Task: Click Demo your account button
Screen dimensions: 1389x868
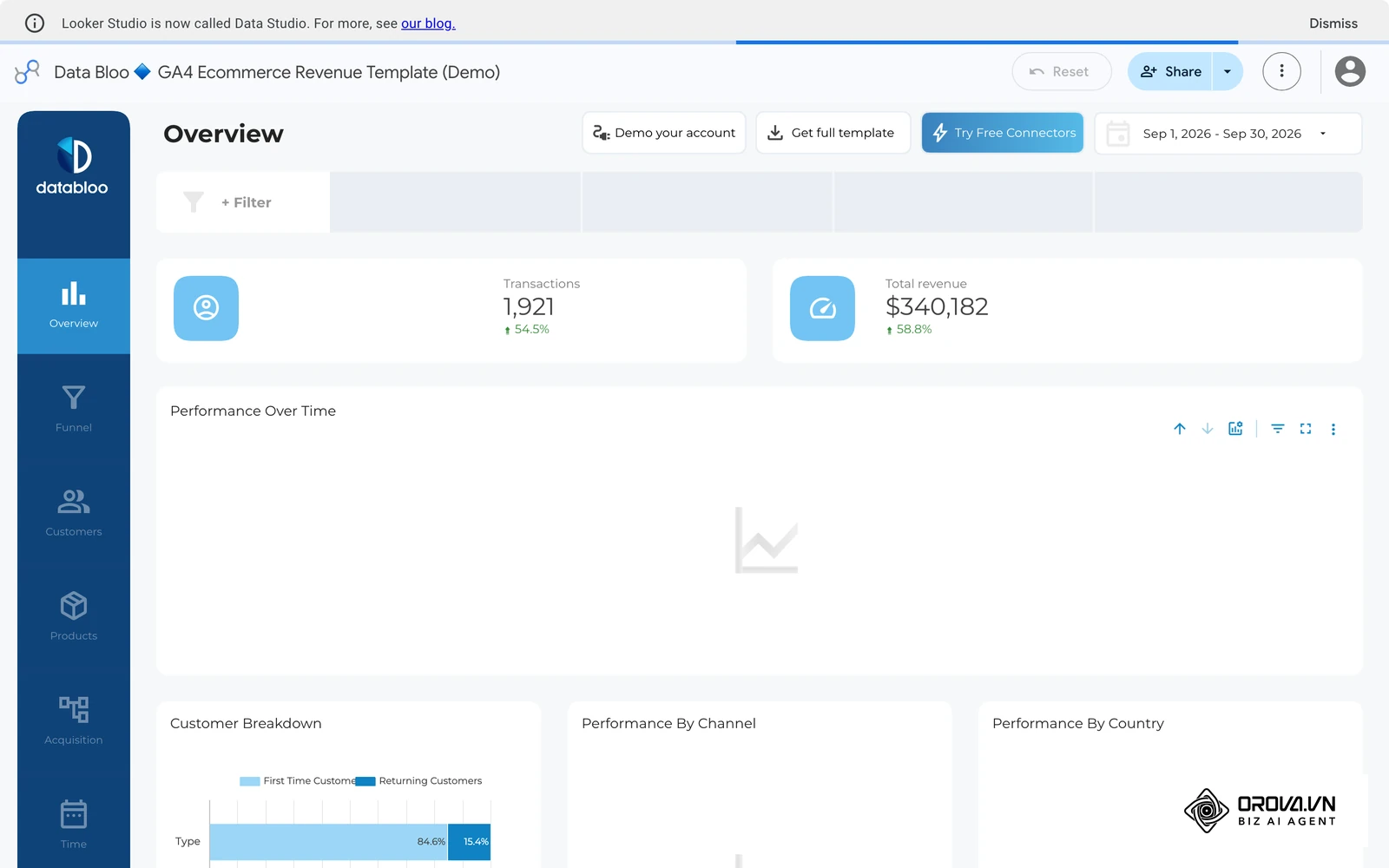Action: click(x=664, y=133)
